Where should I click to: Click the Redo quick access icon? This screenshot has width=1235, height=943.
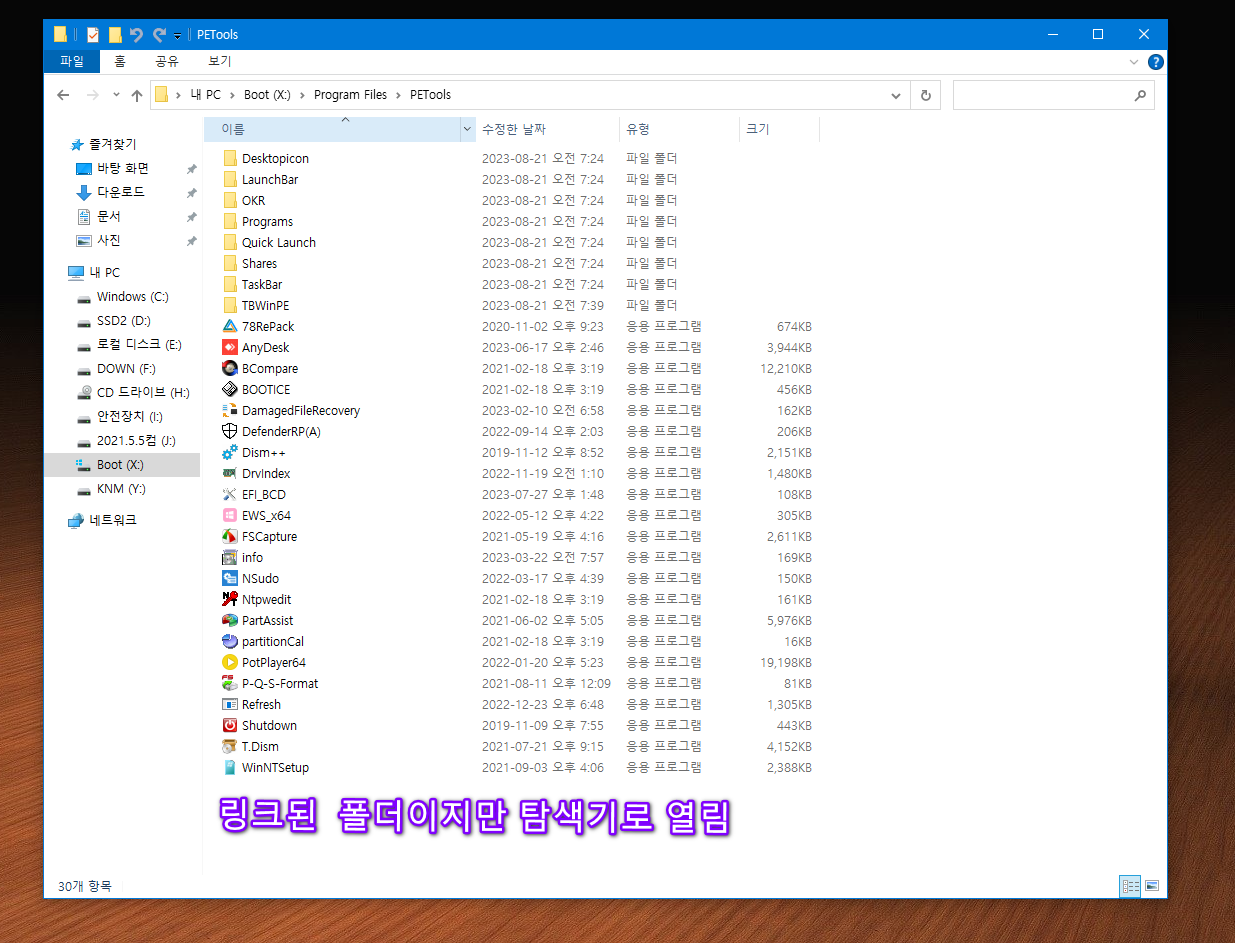159,35
